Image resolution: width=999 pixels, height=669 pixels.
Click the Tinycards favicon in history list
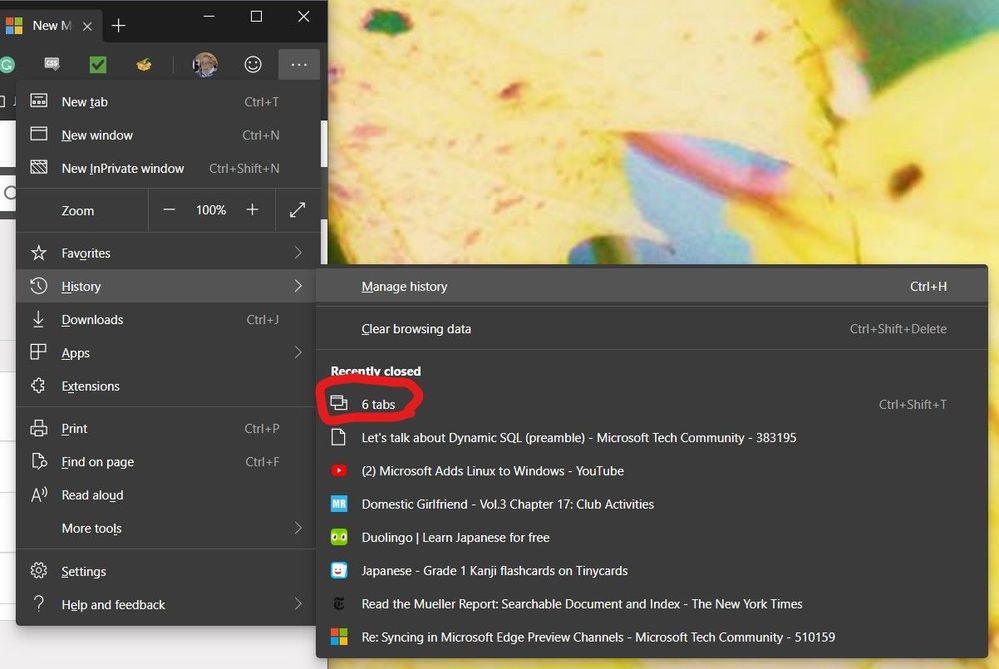339,570
